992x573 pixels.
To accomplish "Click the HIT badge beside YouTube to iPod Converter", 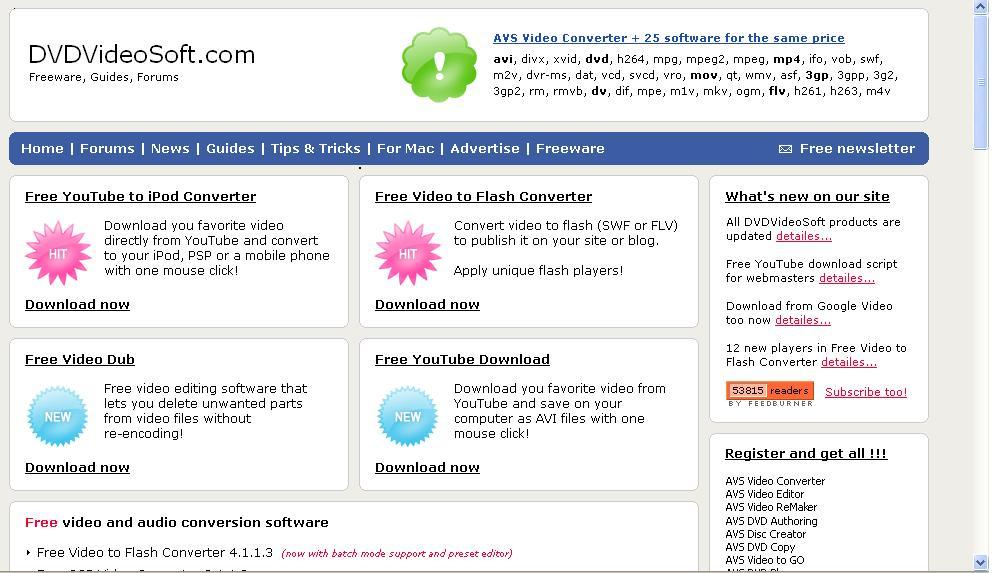I will (58, 253).
